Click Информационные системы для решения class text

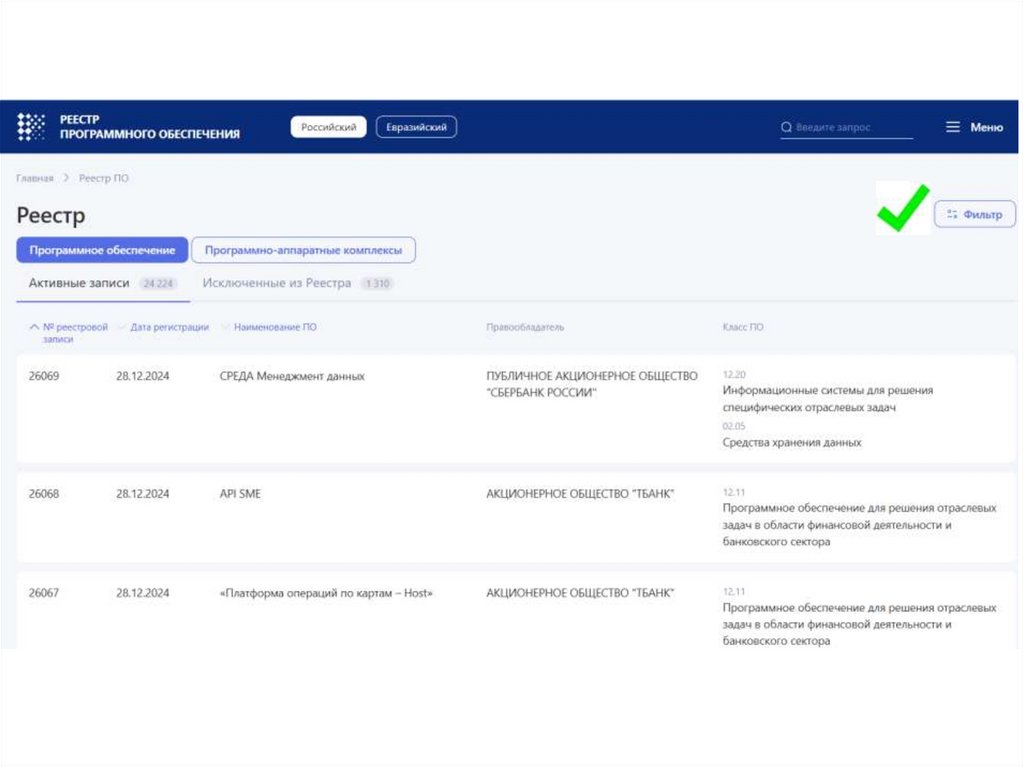(x=827, y=399)
